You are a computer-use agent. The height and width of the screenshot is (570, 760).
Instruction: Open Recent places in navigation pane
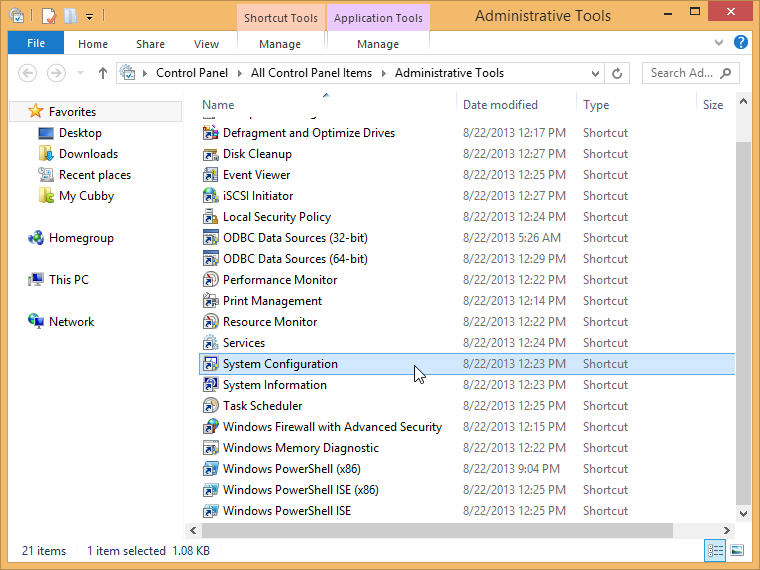point(95,175)
